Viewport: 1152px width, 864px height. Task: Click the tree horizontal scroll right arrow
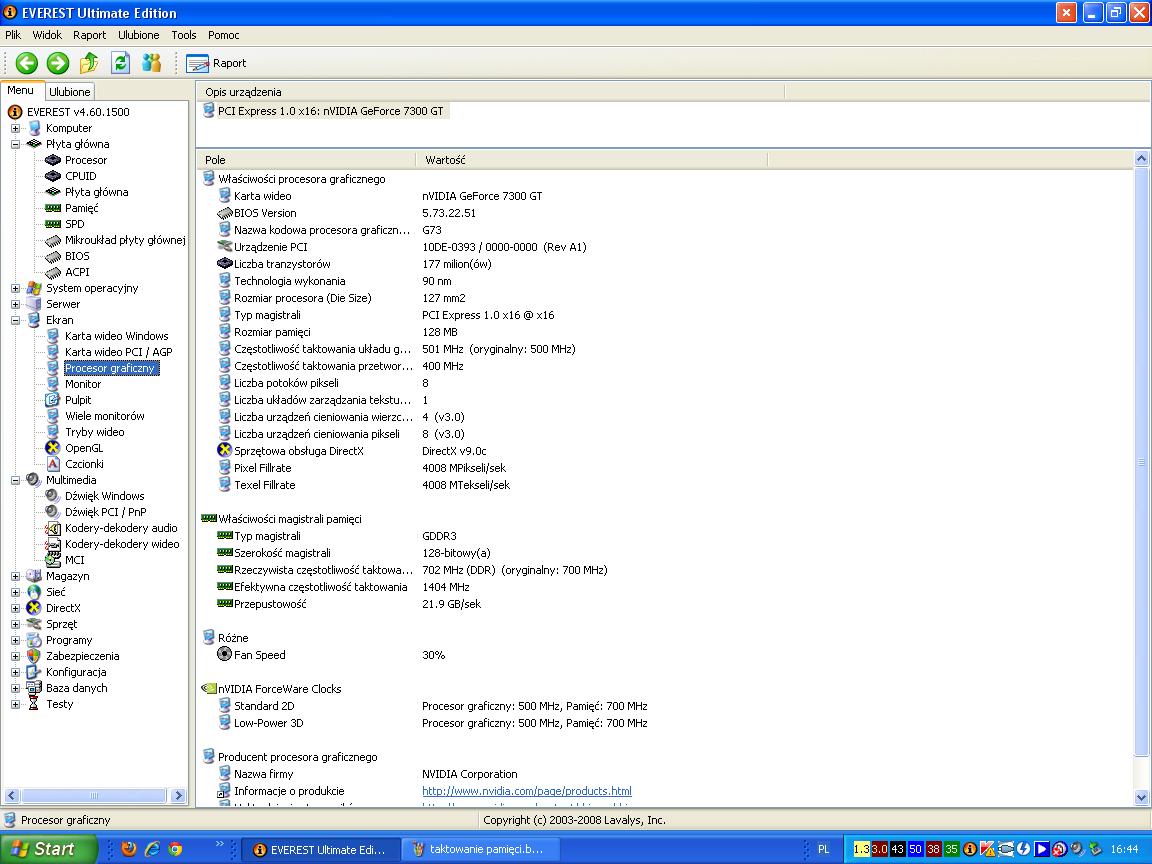coord(178,796)
